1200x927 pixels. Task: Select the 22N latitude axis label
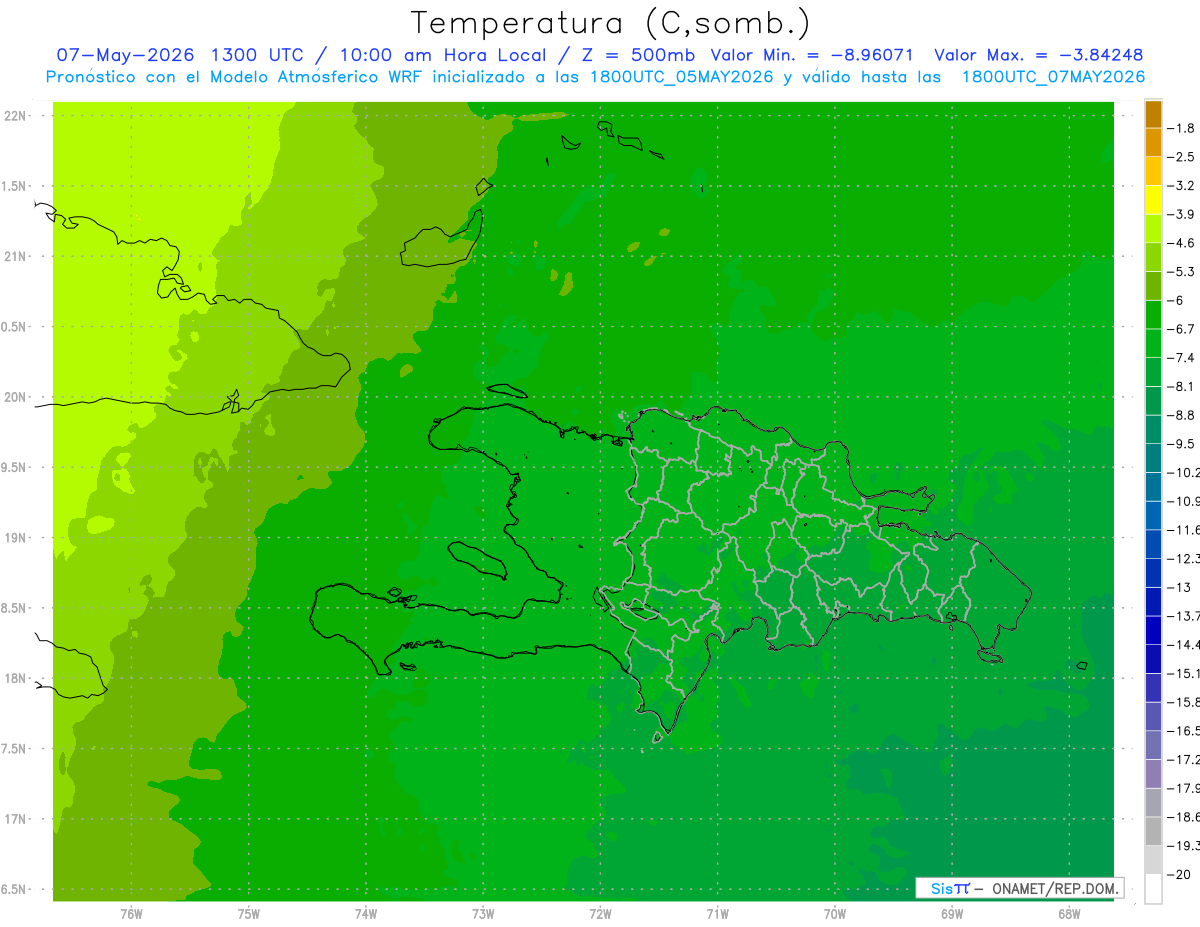click(16, 116)
